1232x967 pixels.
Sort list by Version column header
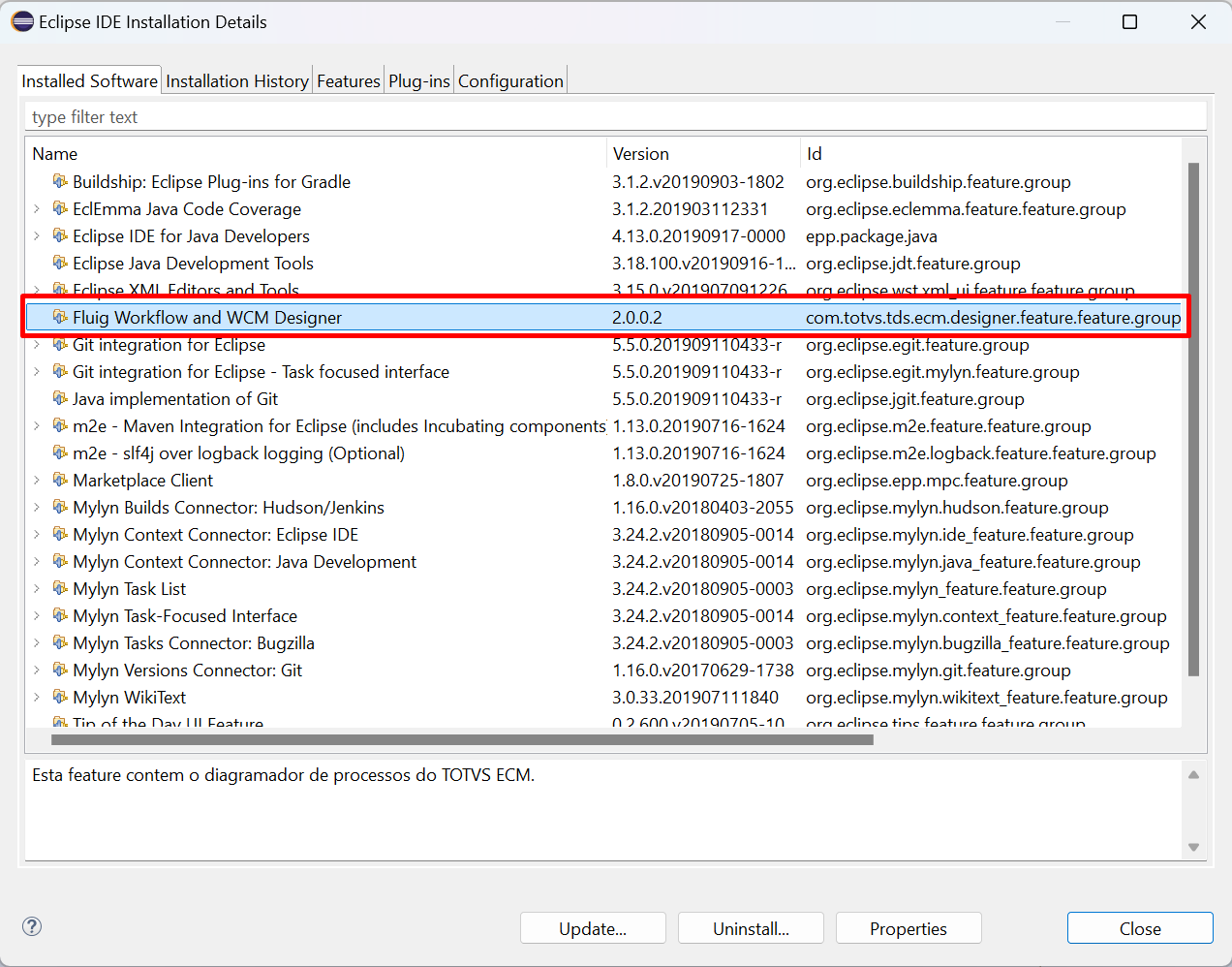click(703, 153)
